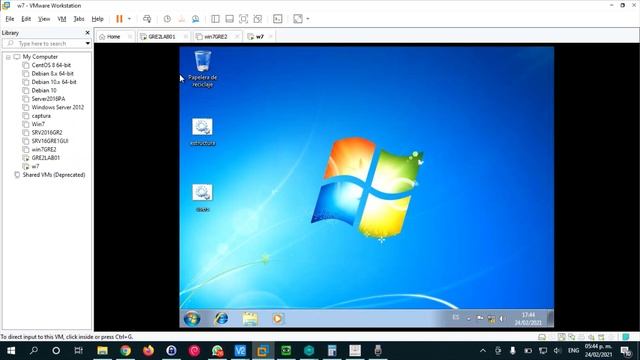Open the VM menu
This screenshot has width=640, height=360.
point(62,19)
